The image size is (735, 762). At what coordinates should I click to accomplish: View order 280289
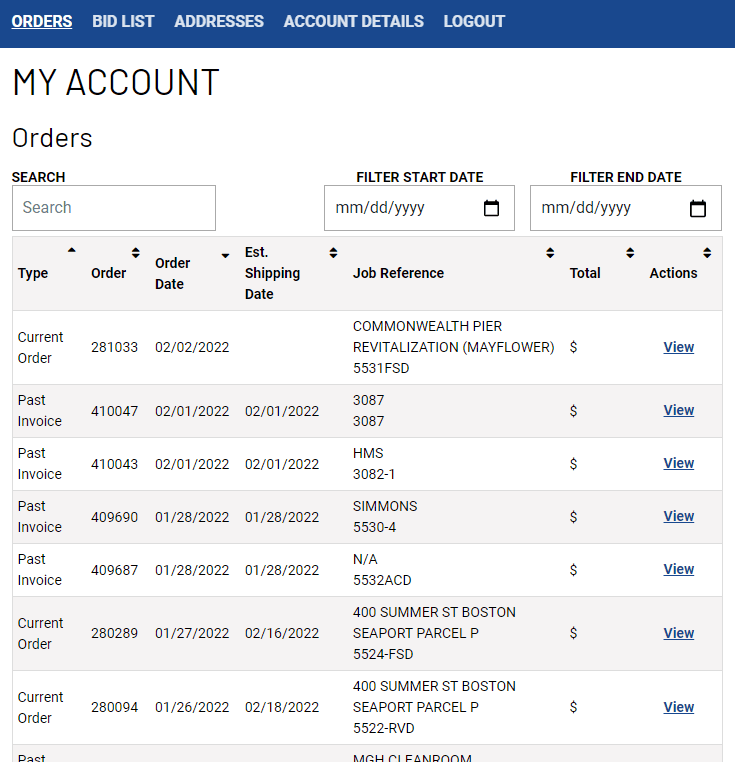(x=679, y=633)
